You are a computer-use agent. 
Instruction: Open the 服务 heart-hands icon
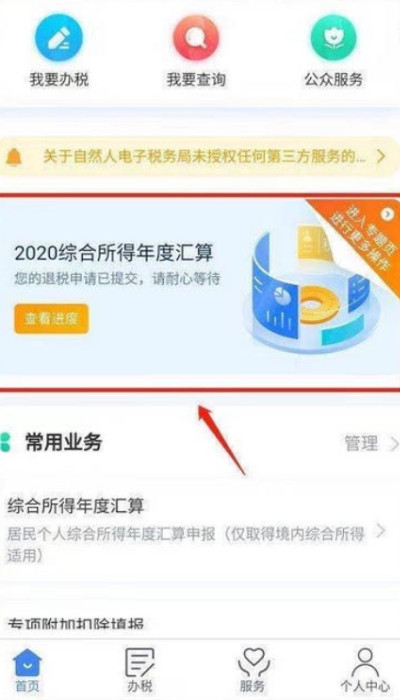tap(252, 662)
